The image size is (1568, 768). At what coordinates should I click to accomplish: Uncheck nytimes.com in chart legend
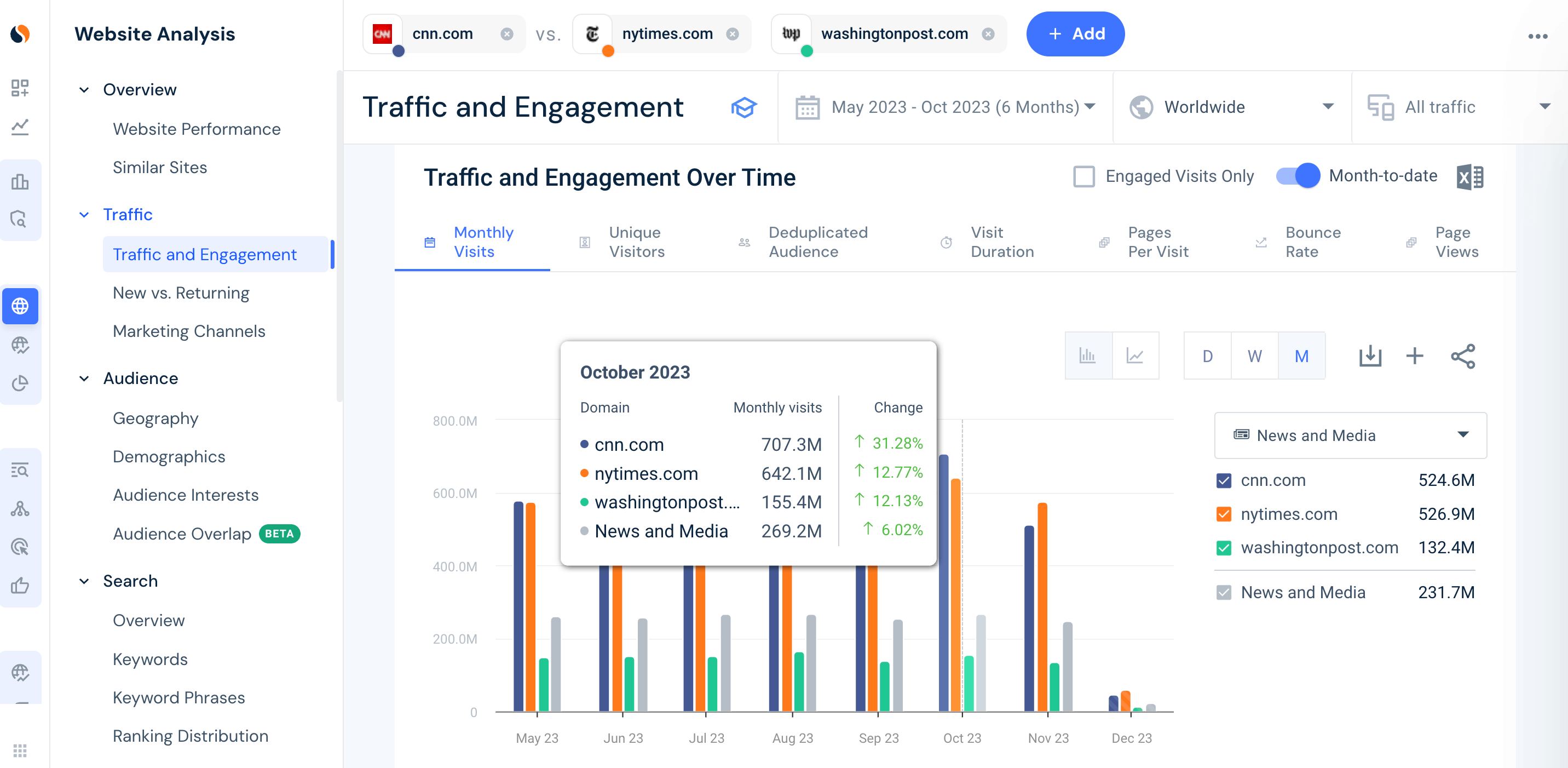[1224, 514]
